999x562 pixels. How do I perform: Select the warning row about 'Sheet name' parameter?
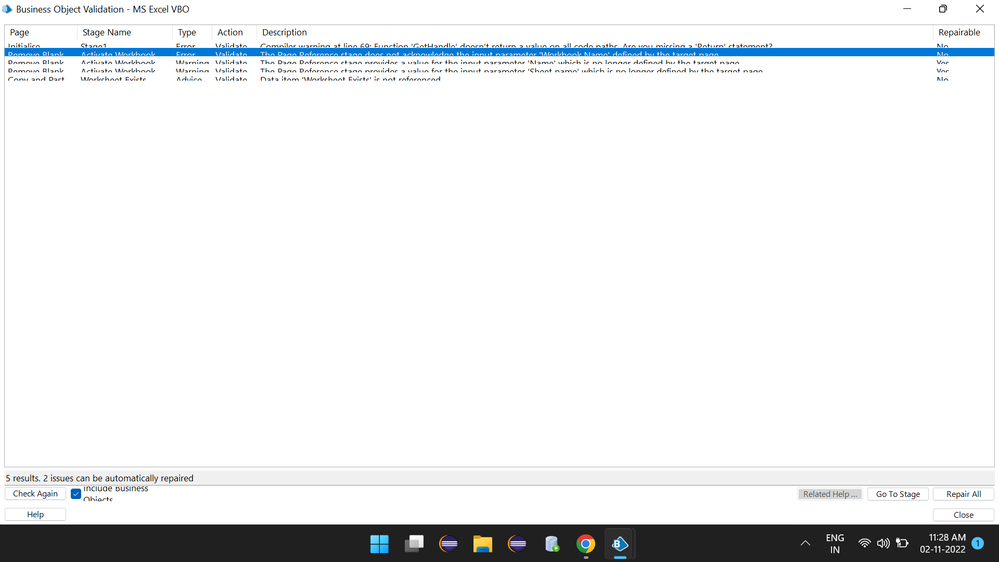click(500, 69)
